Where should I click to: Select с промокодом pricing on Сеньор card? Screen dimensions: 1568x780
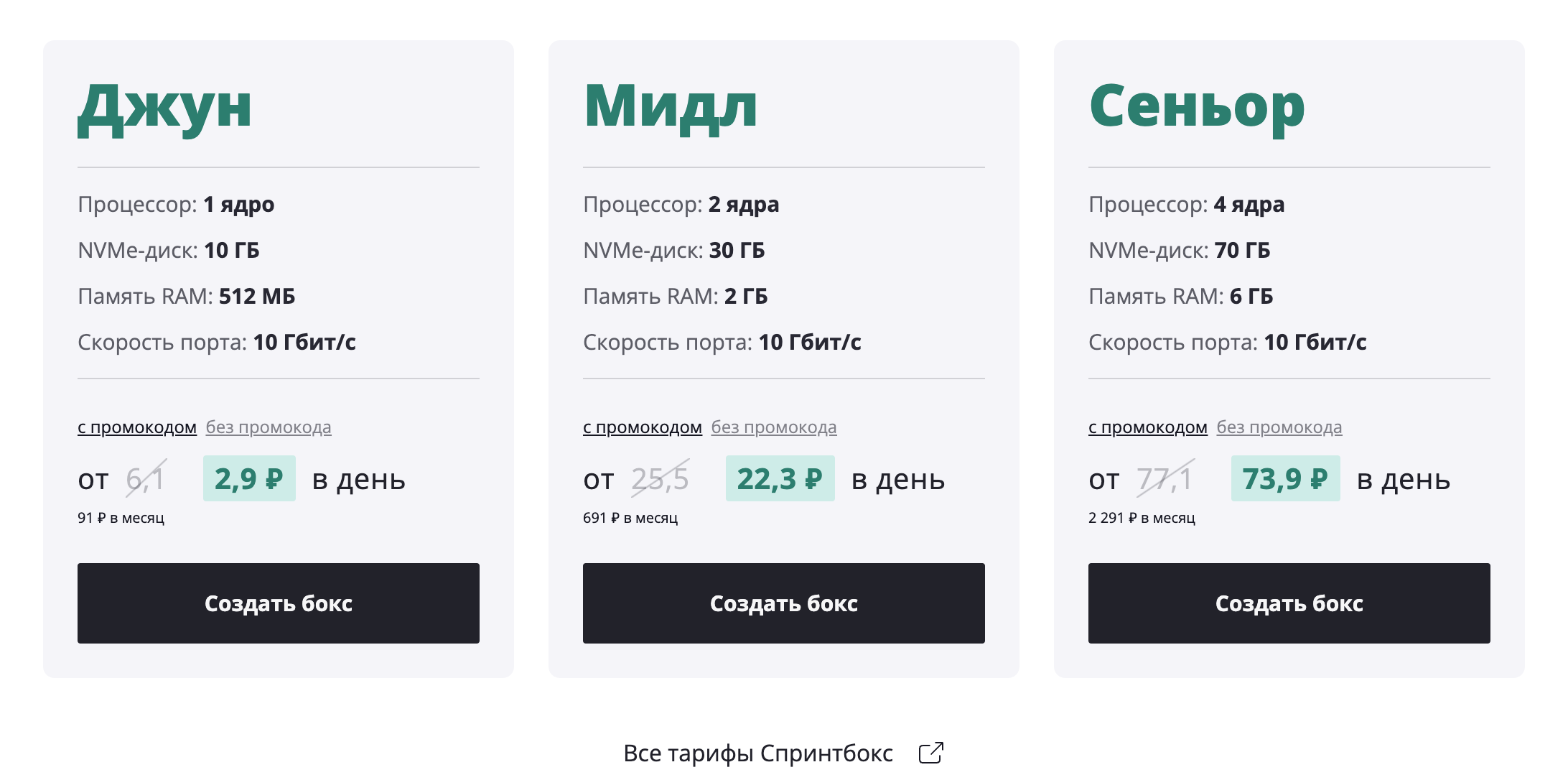(1147, 426)
